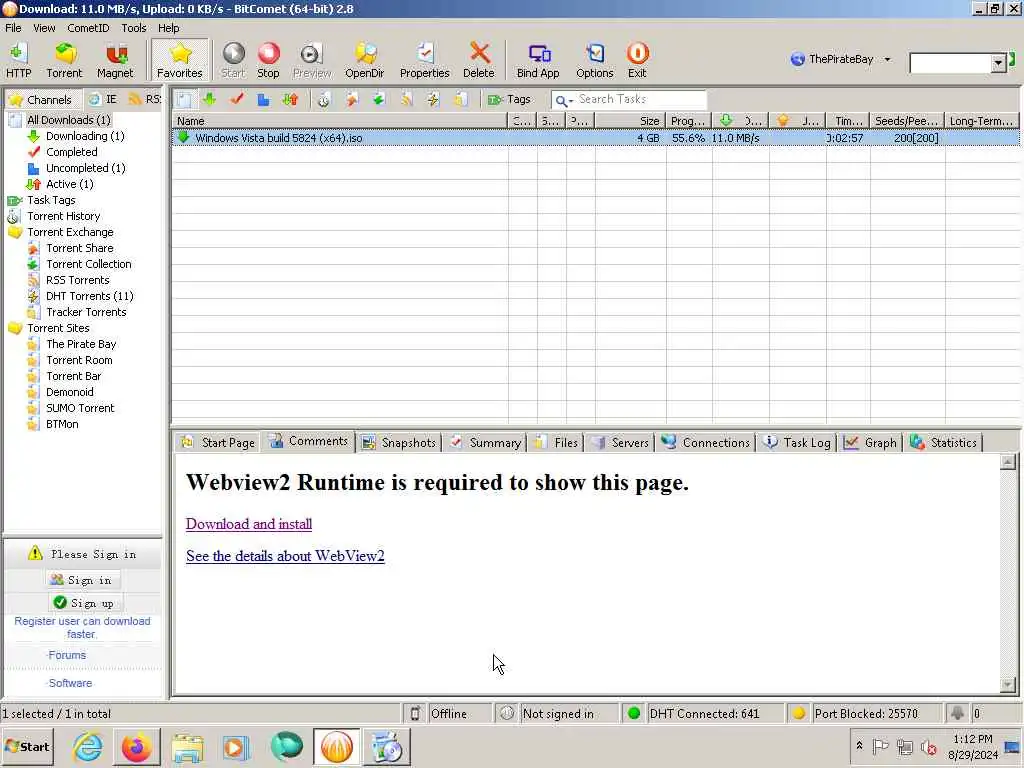This screenshot has width=1024, height=768.
Task: Select Completed in sidebar tree
Action: [x=71, y=152]
